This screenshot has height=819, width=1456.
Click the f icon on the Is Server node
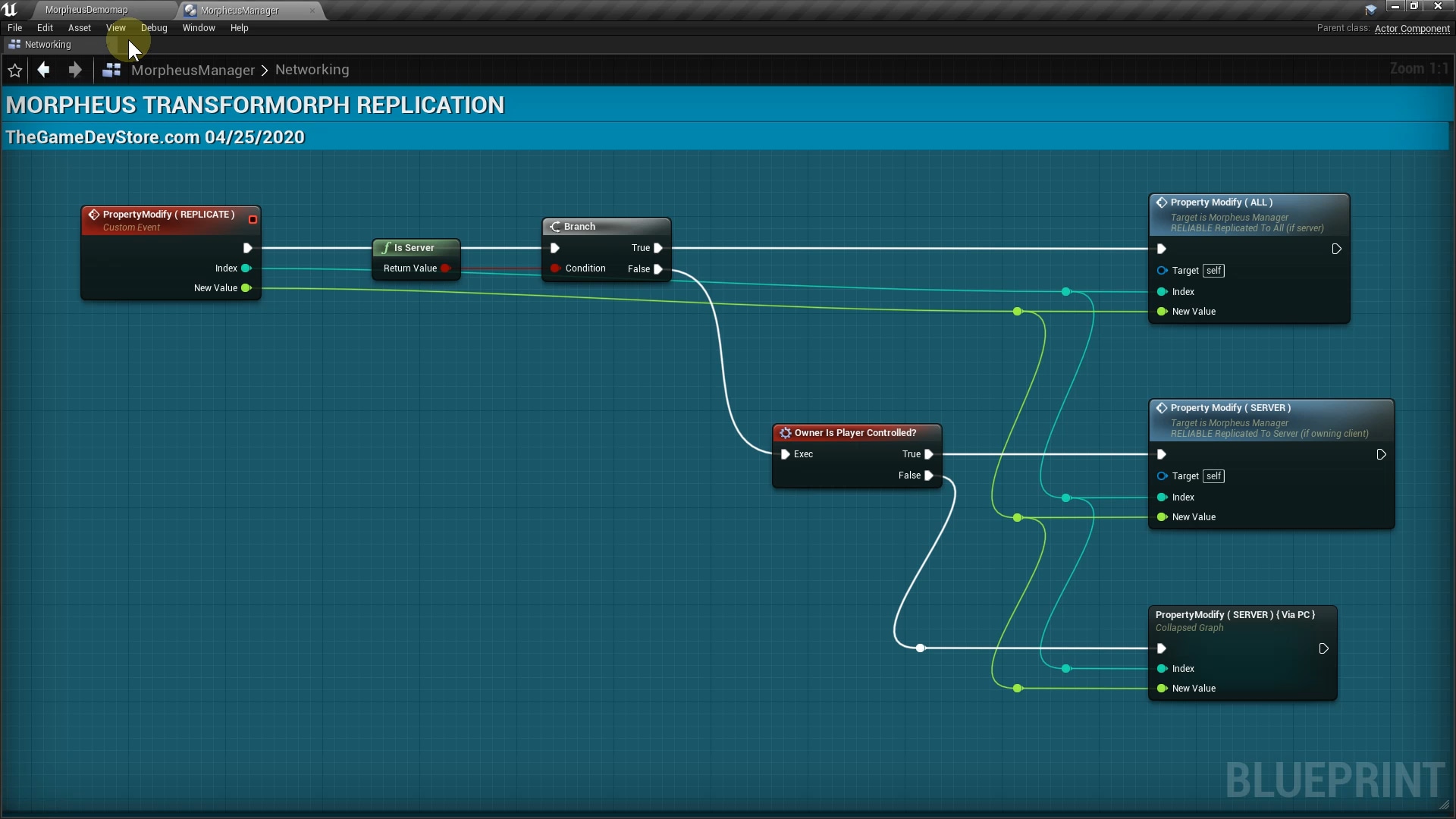pyautogui.click(x=388, y=247)
